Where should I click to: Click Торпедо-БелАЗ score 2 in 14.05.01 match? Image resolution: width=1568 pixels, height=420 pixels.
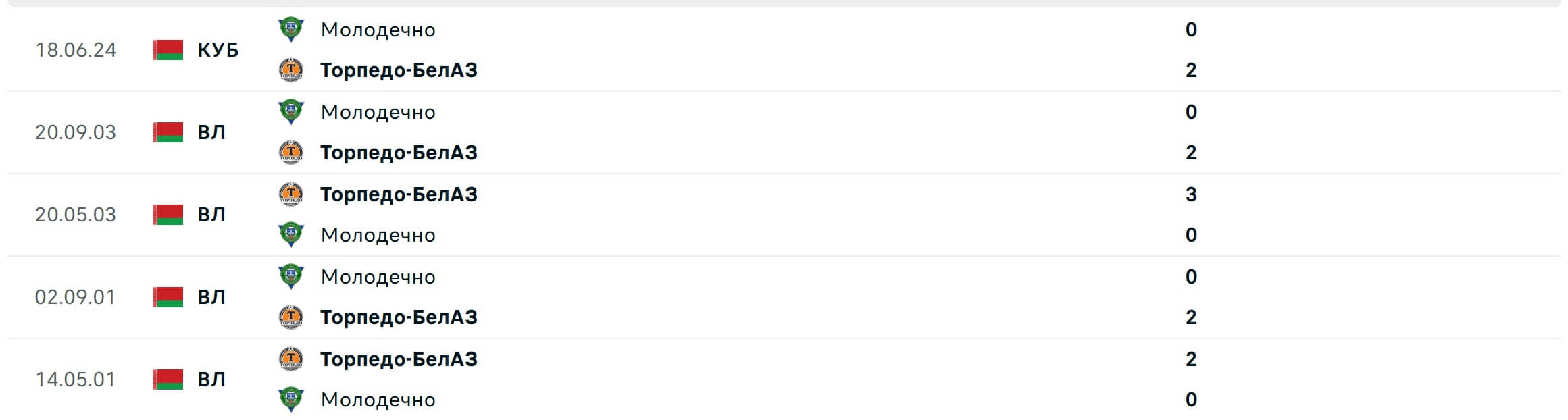pyautogui.click(x=1191, y=359)
